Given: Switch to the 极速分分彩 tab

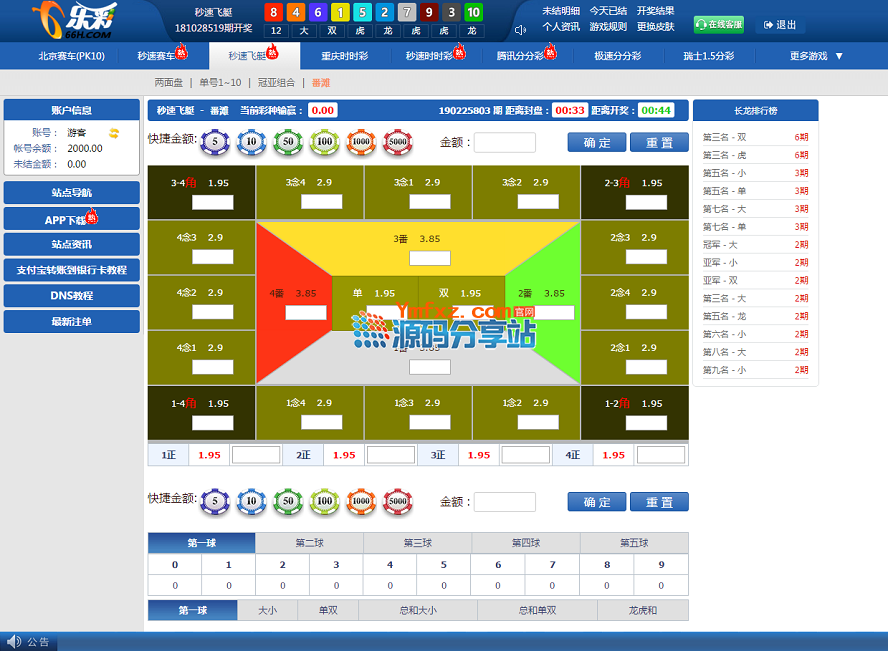Looking at the screenshot, I should 617,56.
